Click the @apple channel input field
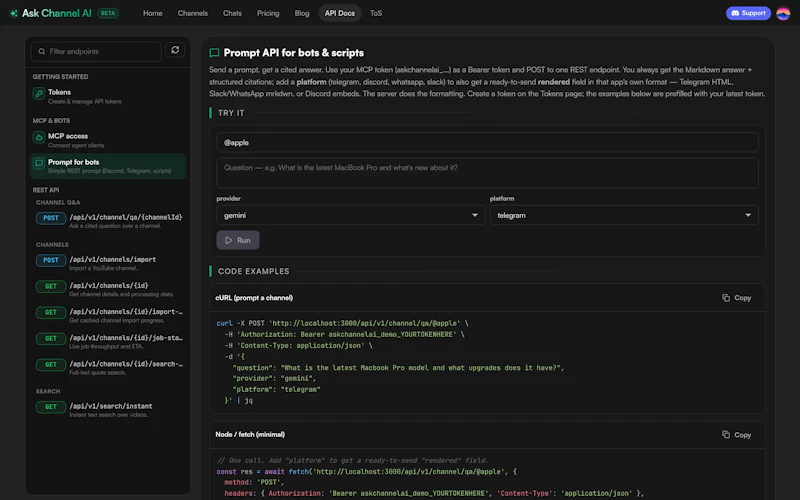This screenshot has width=800, height=500. [487, 142]
